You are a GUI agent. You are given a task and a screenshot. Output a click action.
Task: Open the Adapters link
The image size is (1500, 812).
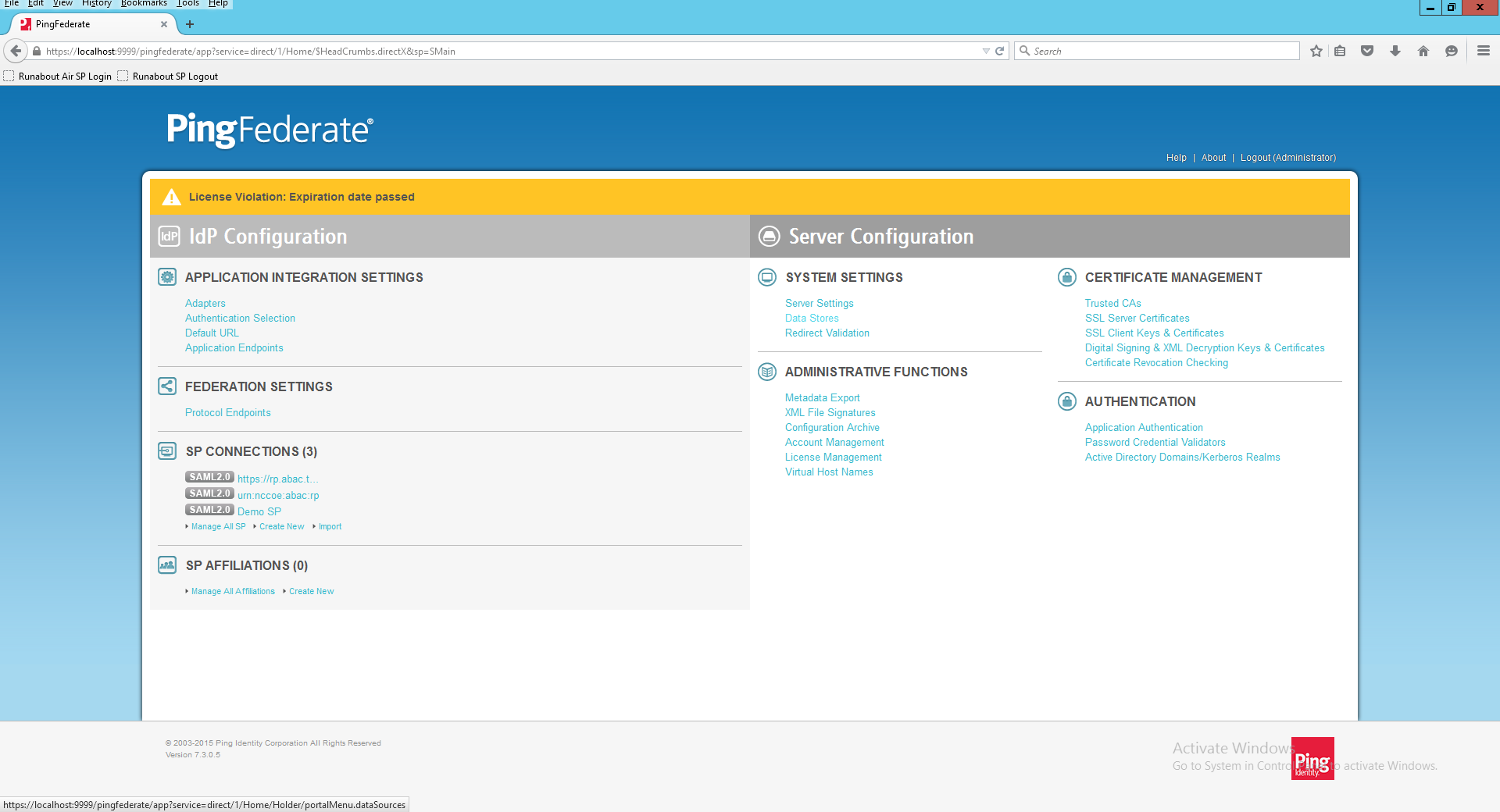pyautogui.click(x=205, y=303)
